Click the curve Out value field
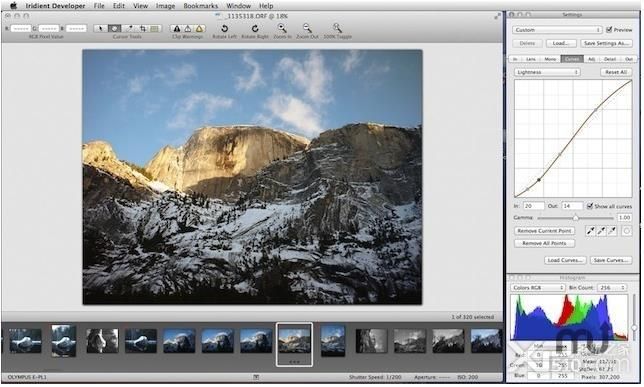This screenshot has width=644, height=387. pyautogui.click(x=572, y=206)
